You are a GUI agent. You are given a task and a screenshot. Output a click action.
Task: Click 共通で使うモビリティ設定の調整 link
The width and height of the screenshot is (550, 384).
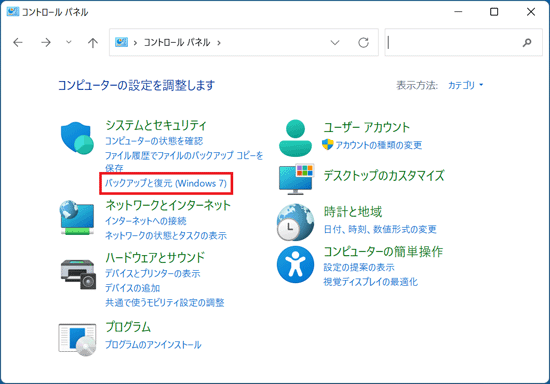(x=165, y=303)
